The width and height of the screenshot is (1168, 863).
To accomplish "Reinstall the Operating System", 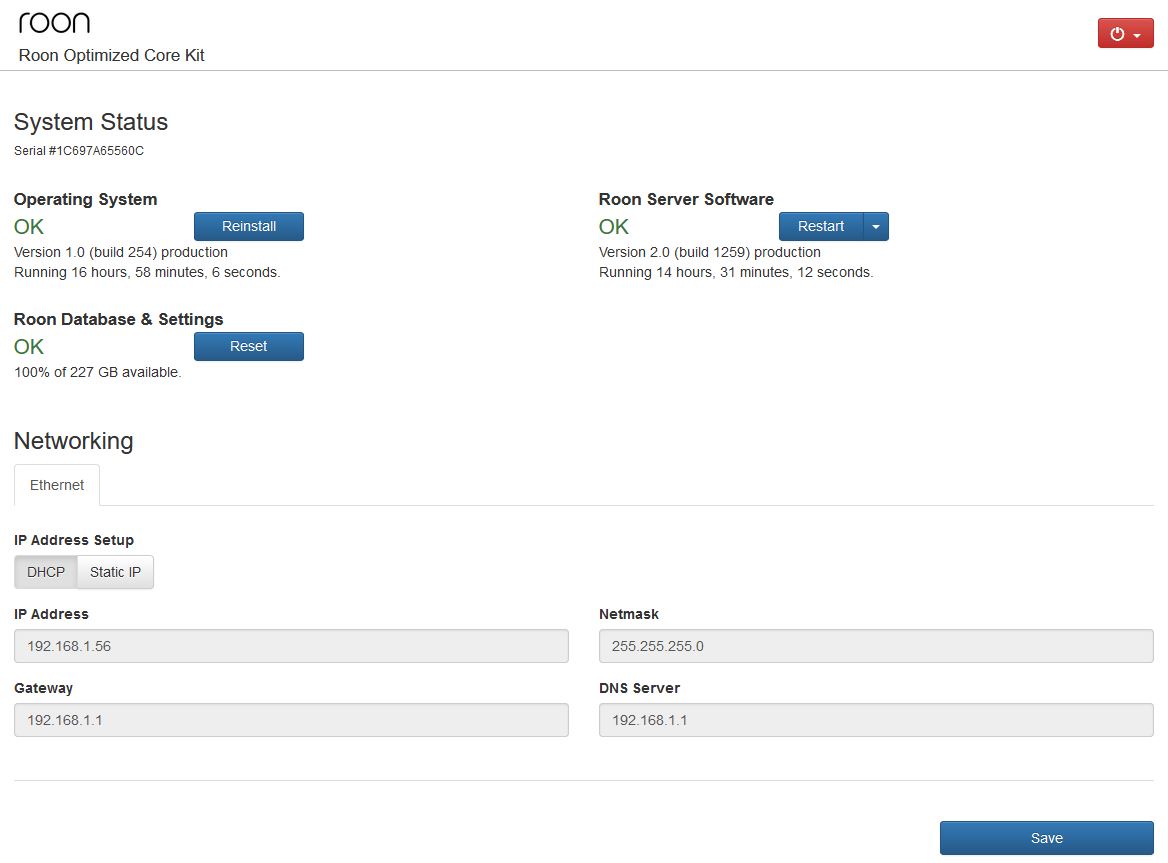I will (248, 226).
